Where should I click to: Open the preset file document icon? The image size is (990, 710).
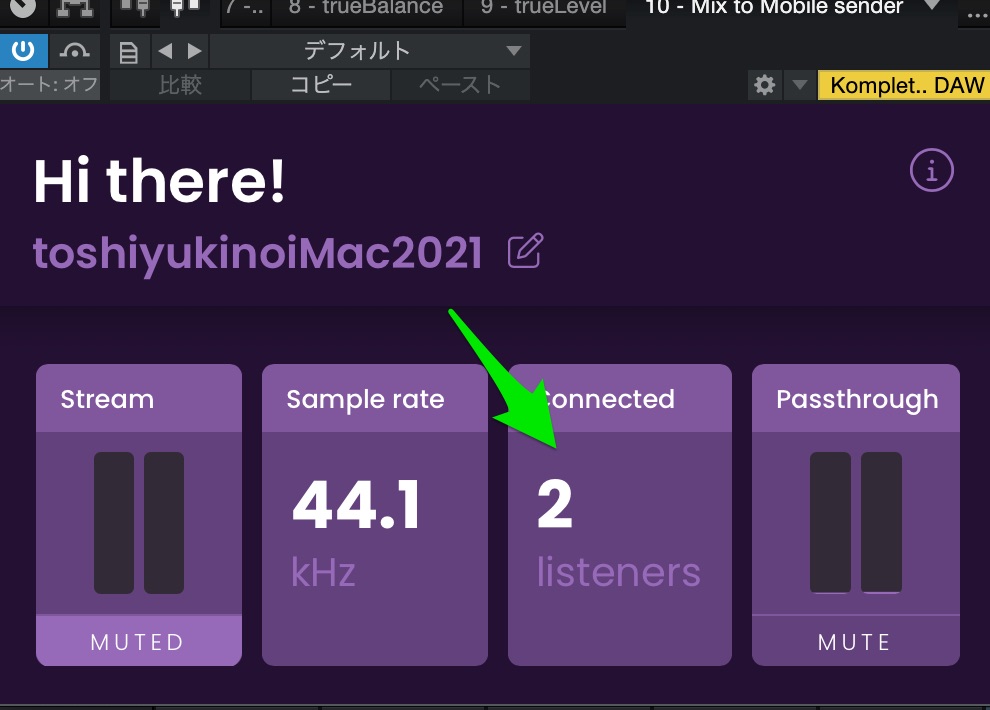point(129,52)
